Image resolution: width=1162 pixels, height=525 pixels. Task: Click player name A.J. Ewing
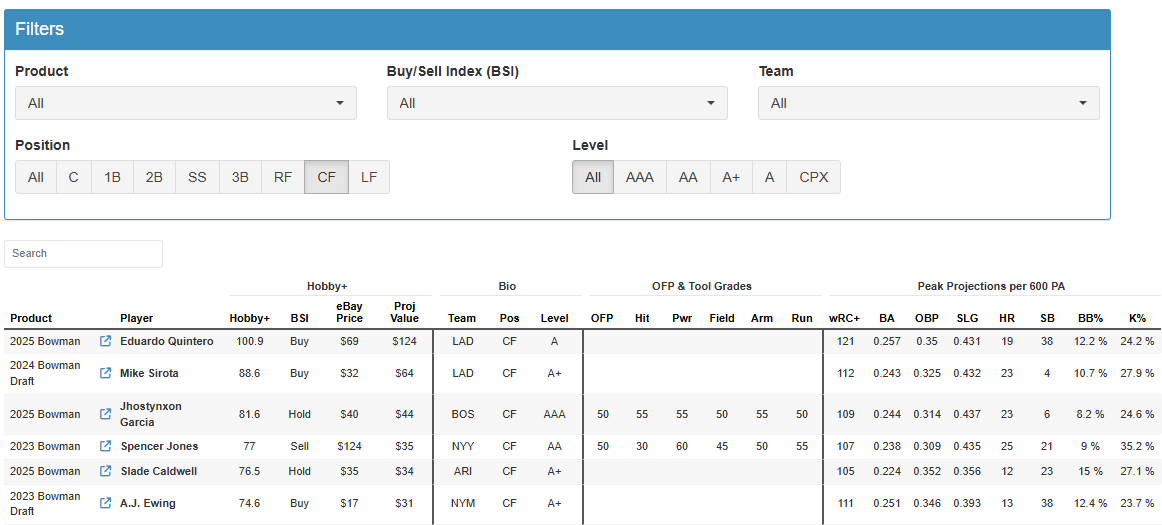pyautogui.click(x=147, y=503)
